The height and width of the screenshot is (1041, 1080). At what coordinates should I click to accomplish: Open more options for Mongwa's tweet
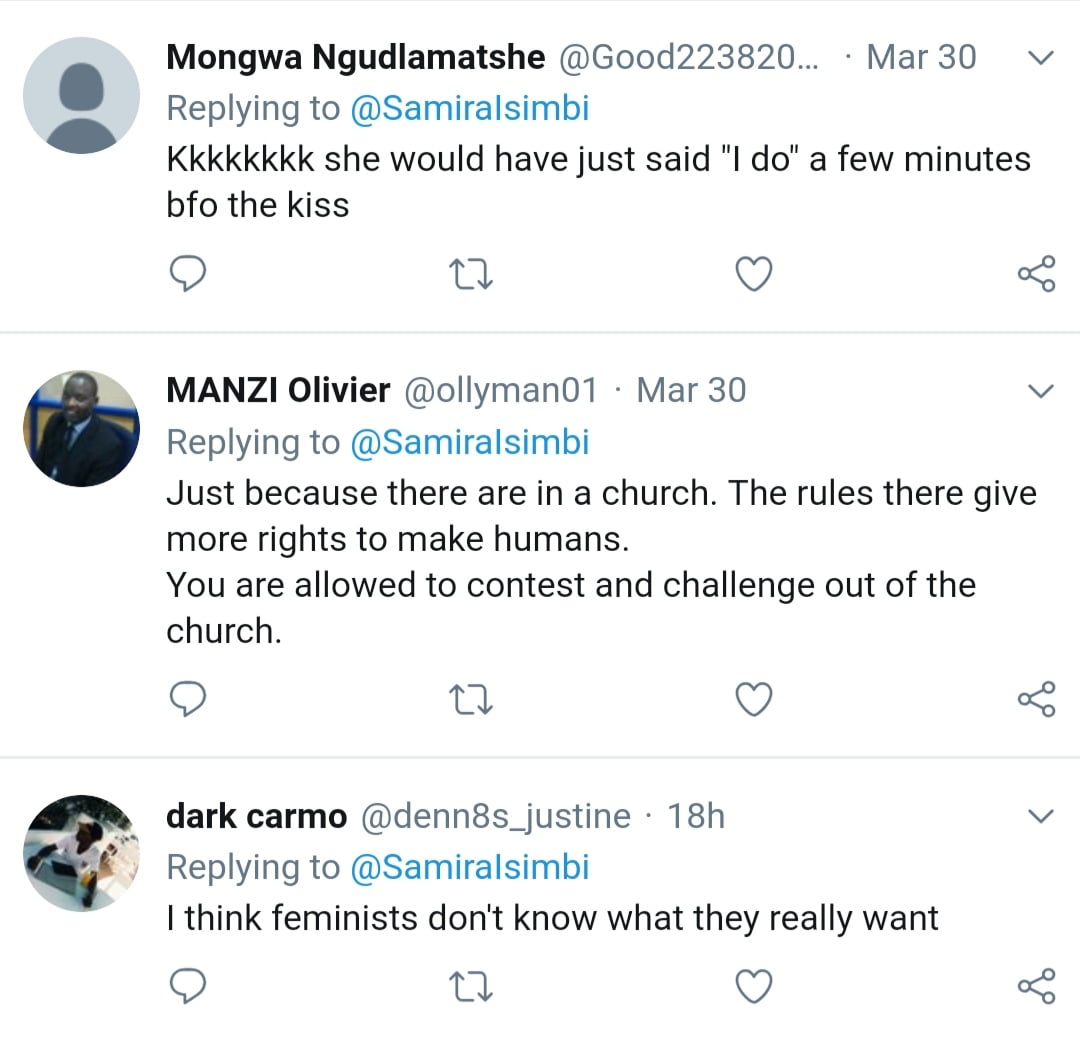pyautogui.click(x=1041, y=59)
